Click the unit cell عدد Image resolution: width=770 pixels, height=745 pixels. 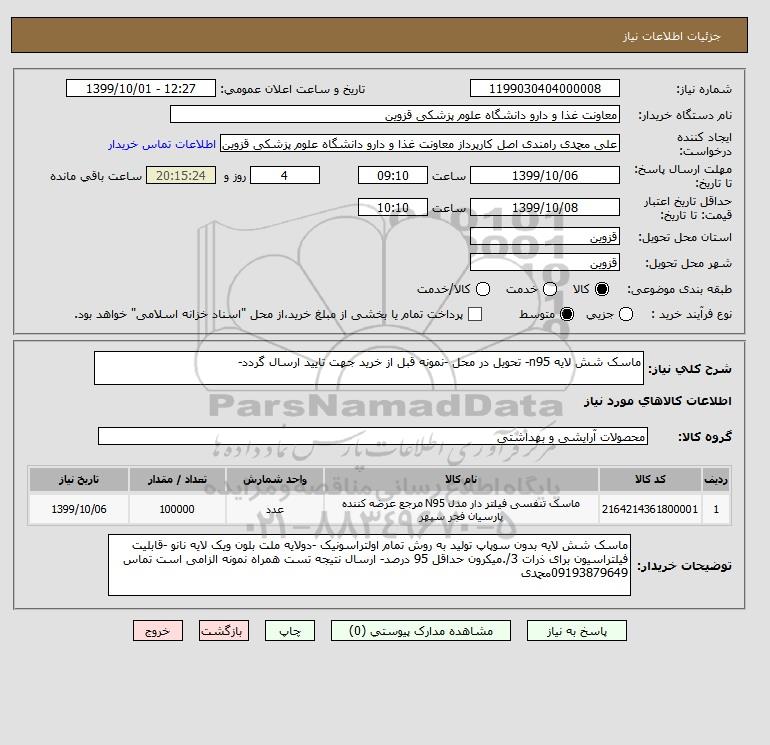[275, 509]
